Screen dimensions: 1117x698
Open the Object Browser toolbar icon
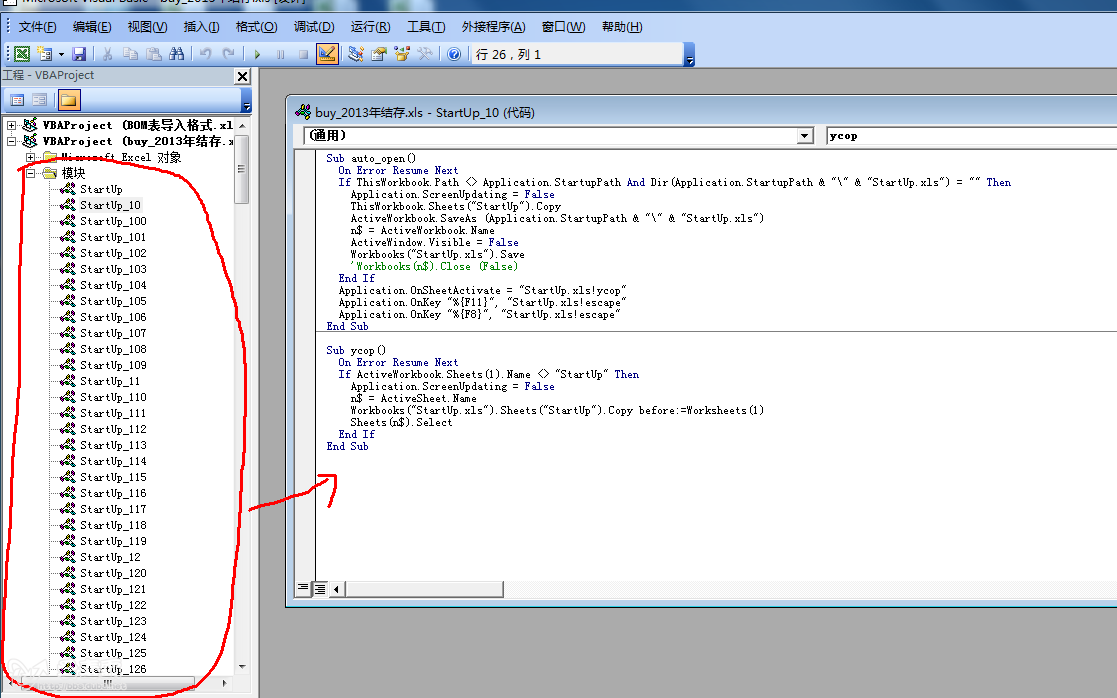[402, 54]
